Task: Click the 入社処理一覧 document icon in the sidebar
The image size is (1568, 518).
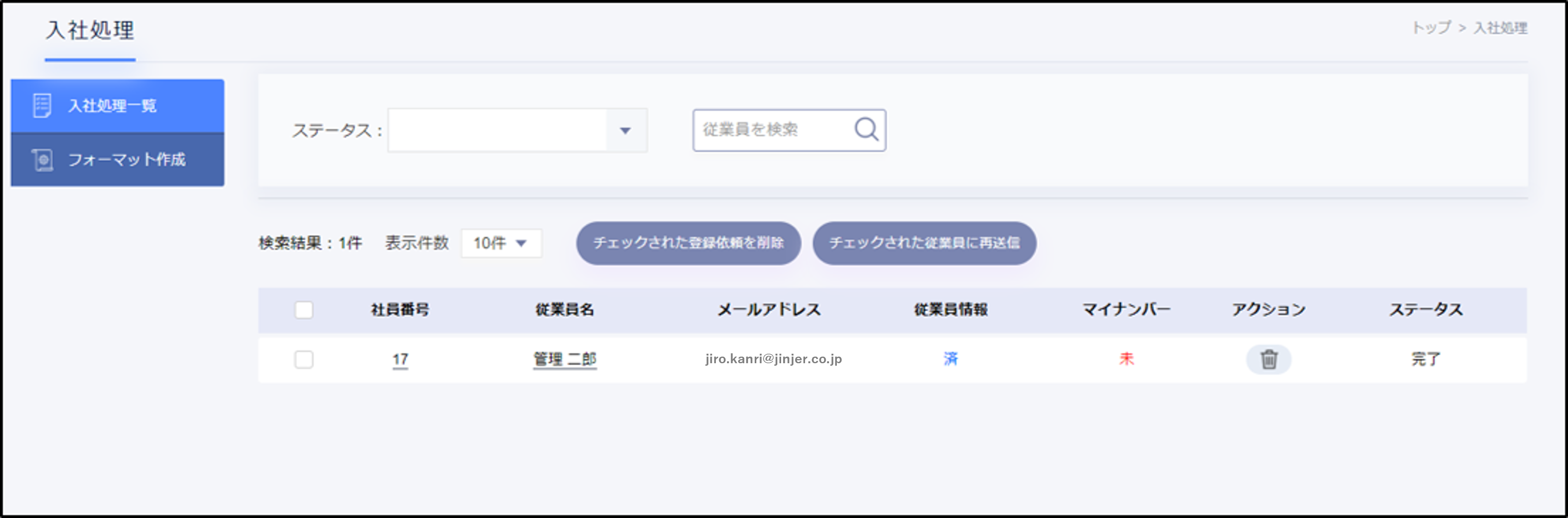Action: pos(42,105)
